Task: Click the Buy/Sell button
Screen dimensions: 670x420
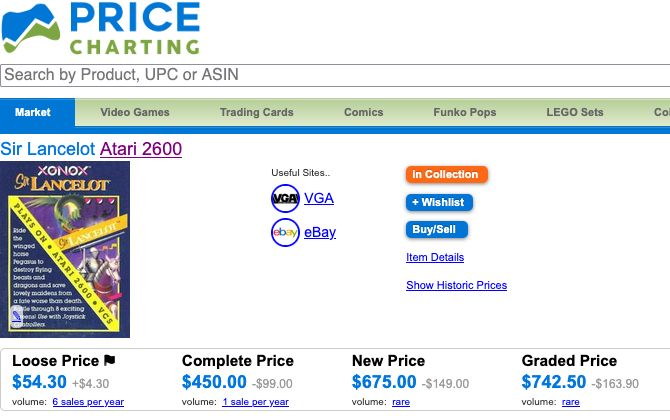Action: [x=437, y=230]
